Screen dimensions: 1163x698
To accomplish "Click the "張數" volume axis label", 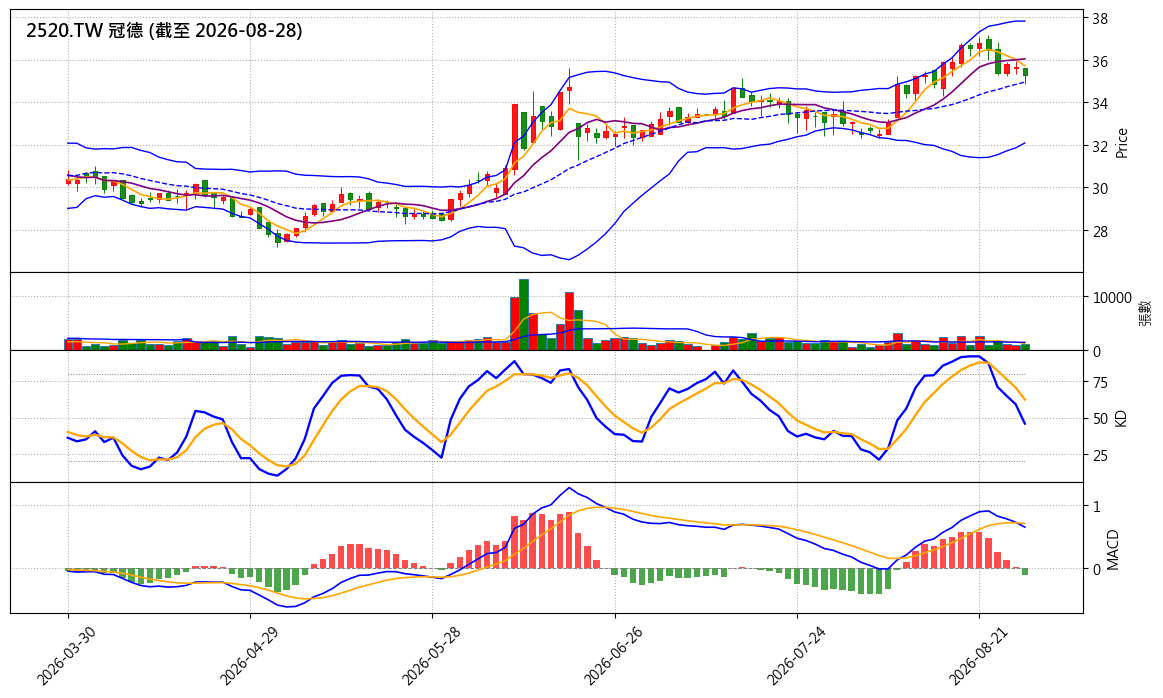I will click(1145, 312).
